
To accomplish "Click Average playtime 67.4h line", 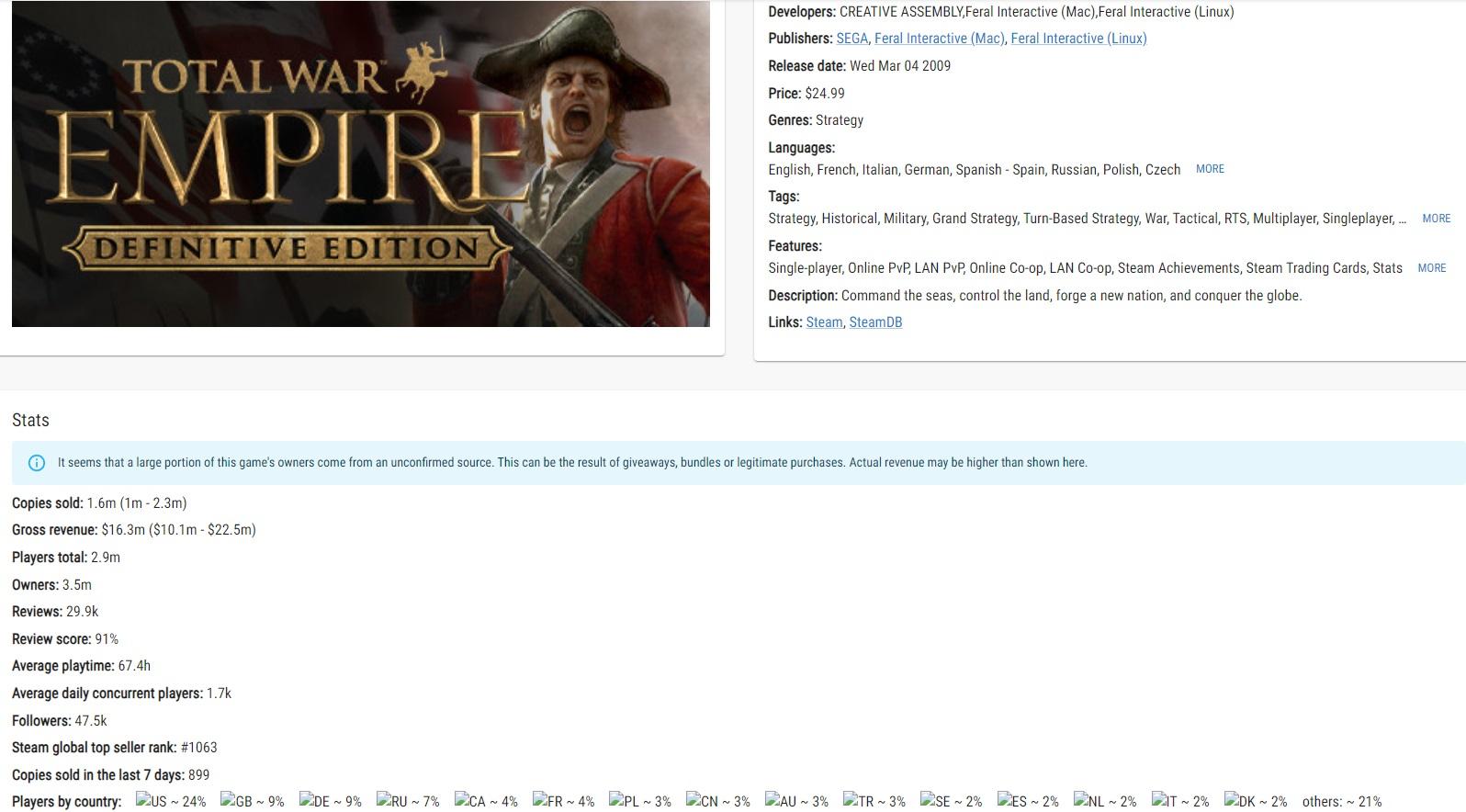I will [81, 666].
